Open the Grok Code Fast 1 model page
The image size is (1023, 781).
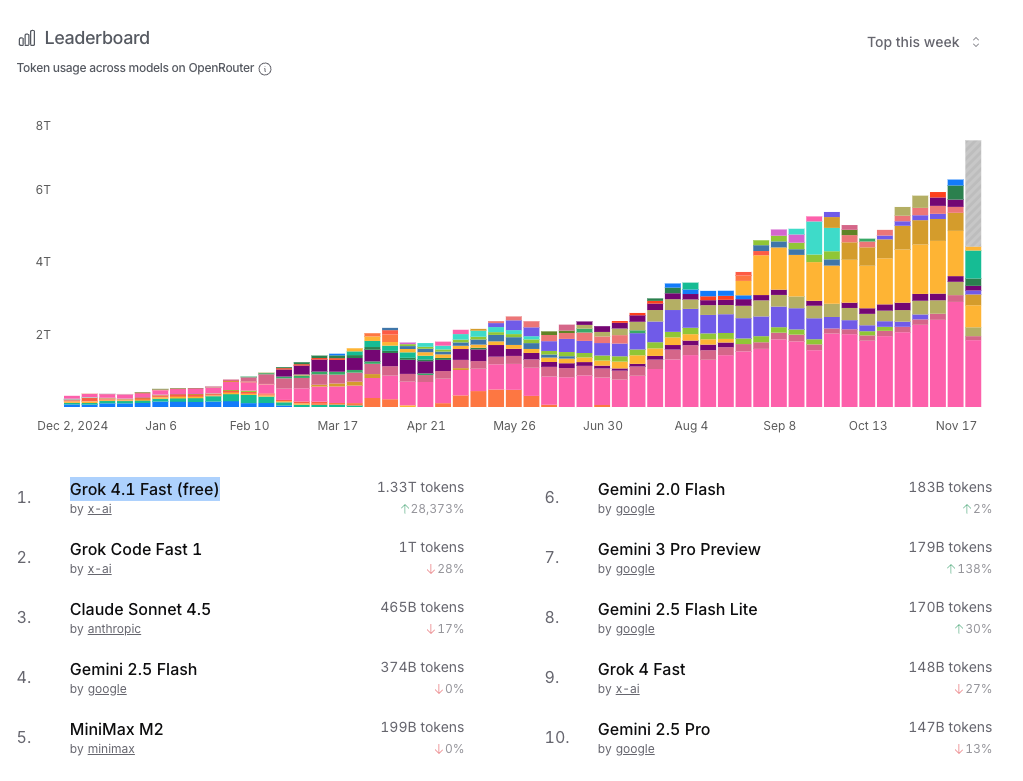point(135,549)
